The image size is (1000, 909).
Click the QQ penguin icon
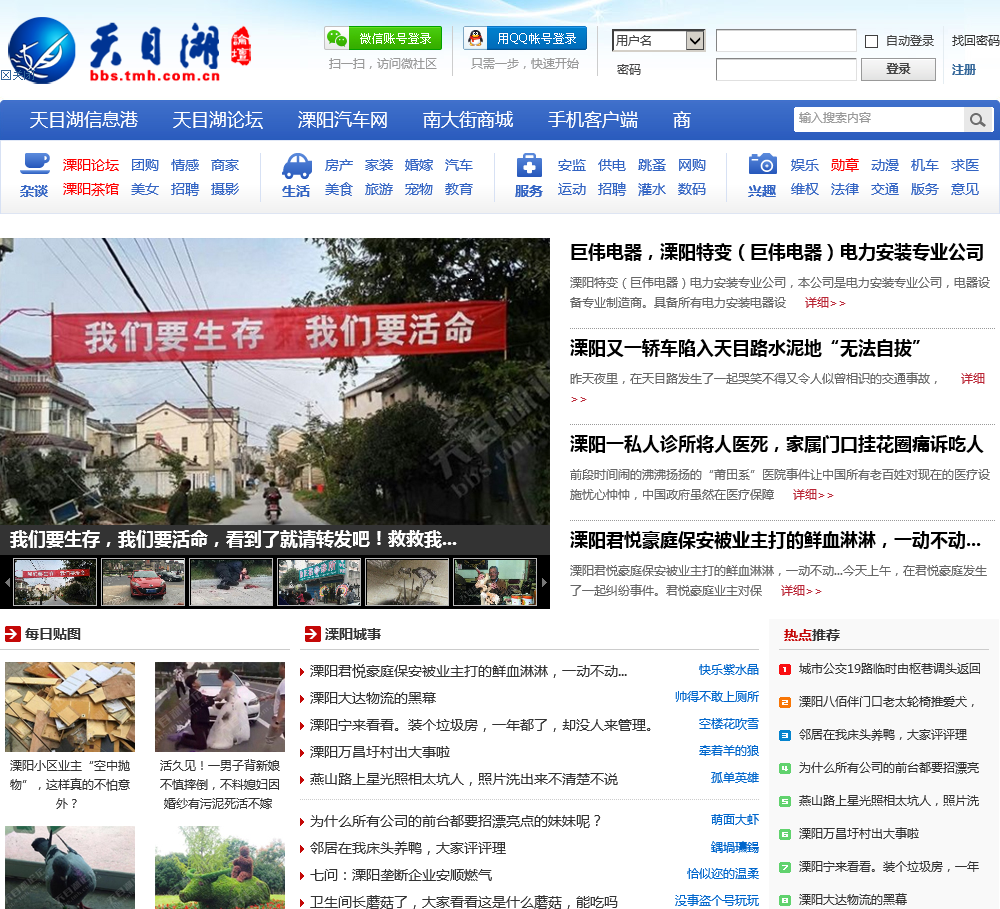(x=475, y=38)
